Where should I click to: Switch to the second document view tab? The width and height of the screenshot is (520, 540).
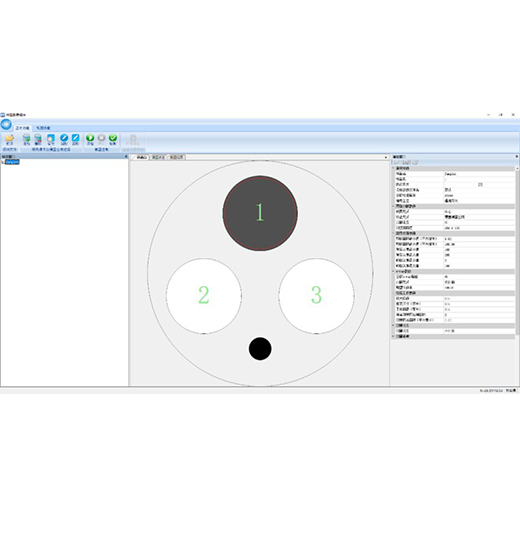[x=158, y=157]
